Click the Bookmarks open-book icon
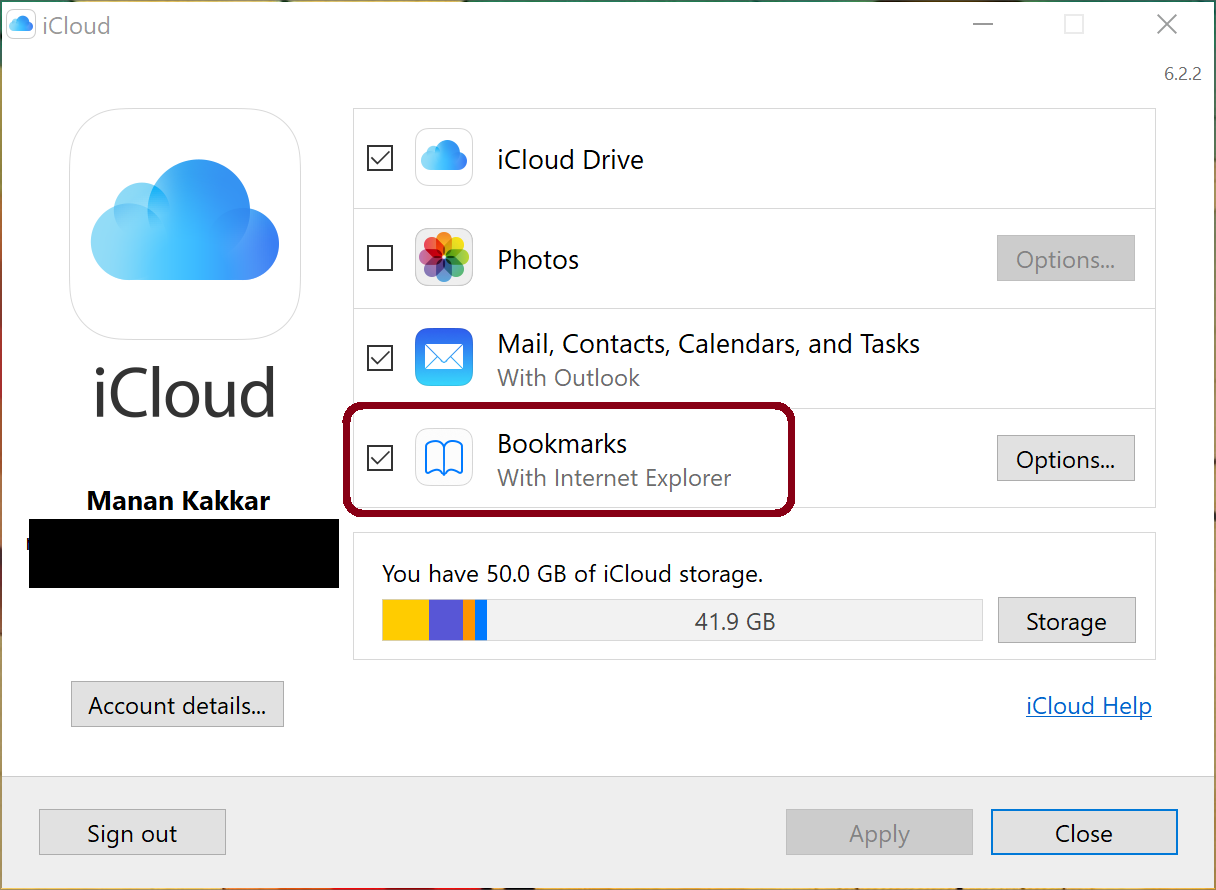The image size is (1216, 890). pos(443,458)
